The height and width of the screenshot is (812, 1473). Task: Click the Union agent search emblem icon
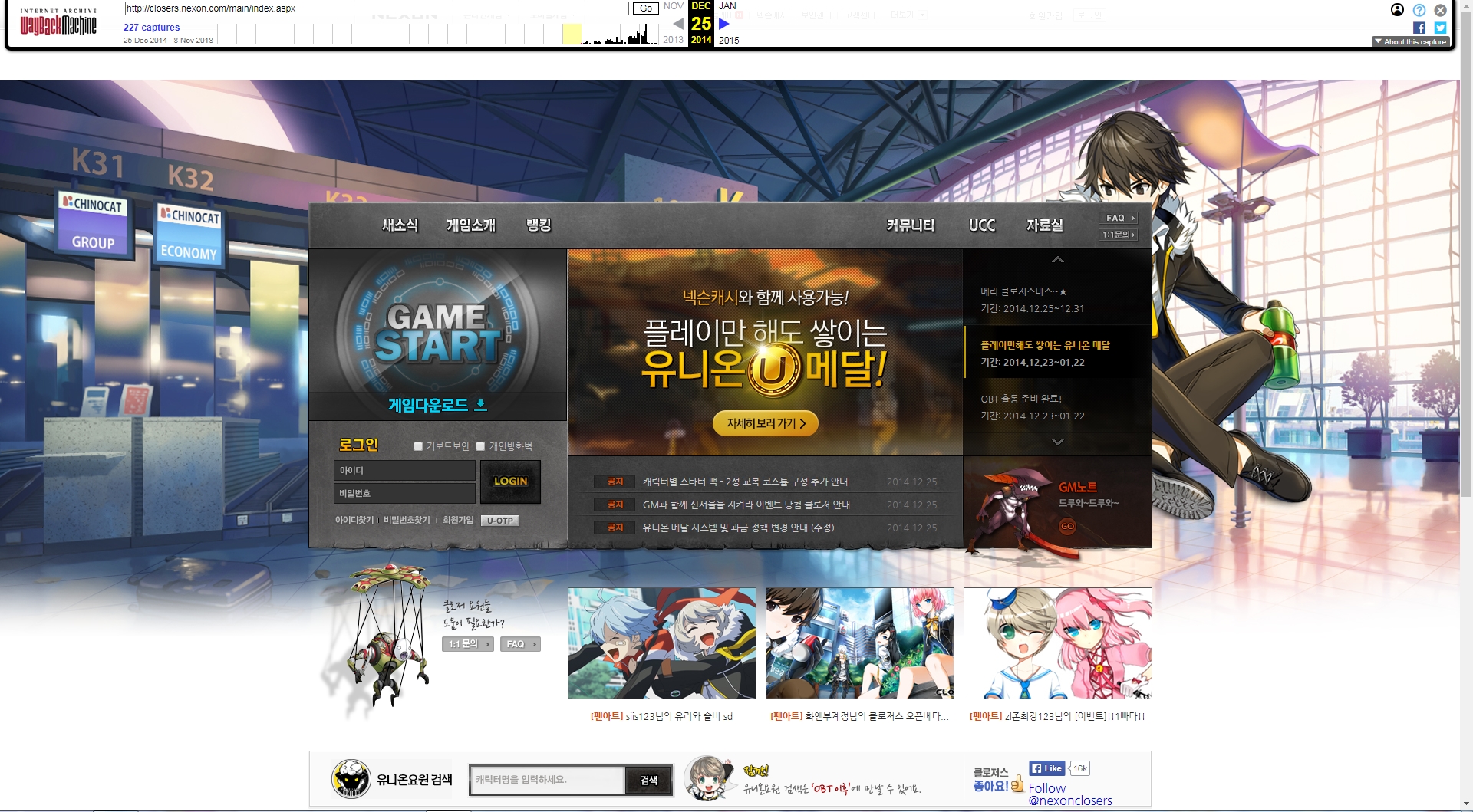(351, 779)
